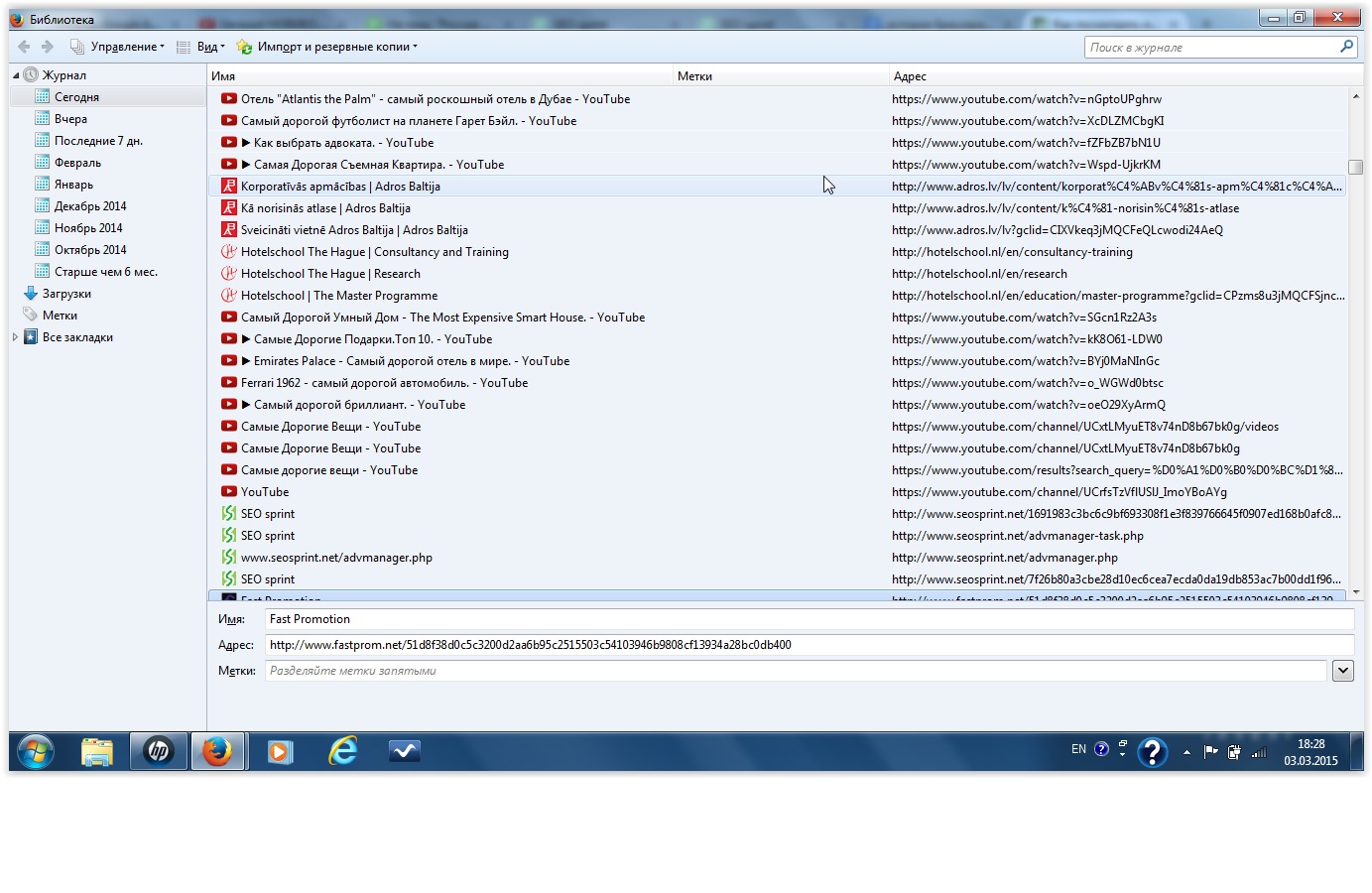Viewport: 1372px width, 893px height.
Task: Select Все закладки in the sidebar
Action: [77, 337]
